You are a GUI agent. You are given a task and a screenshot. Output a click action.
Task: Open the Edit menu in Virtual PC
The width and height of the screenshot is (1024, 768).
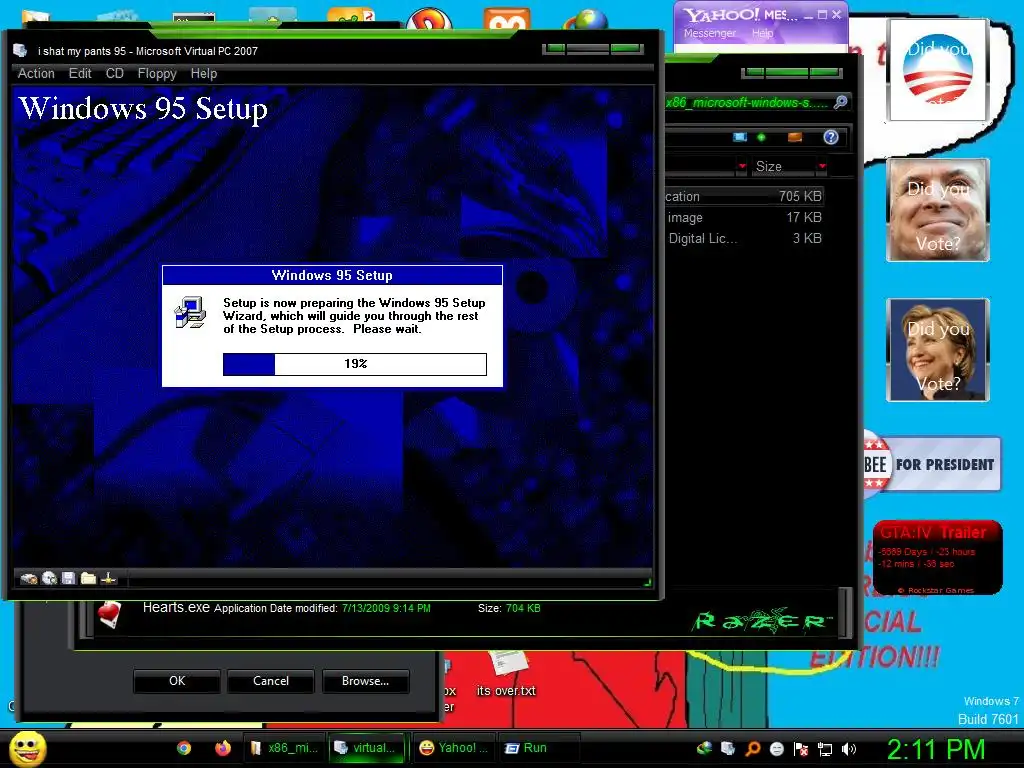[80, 74]
